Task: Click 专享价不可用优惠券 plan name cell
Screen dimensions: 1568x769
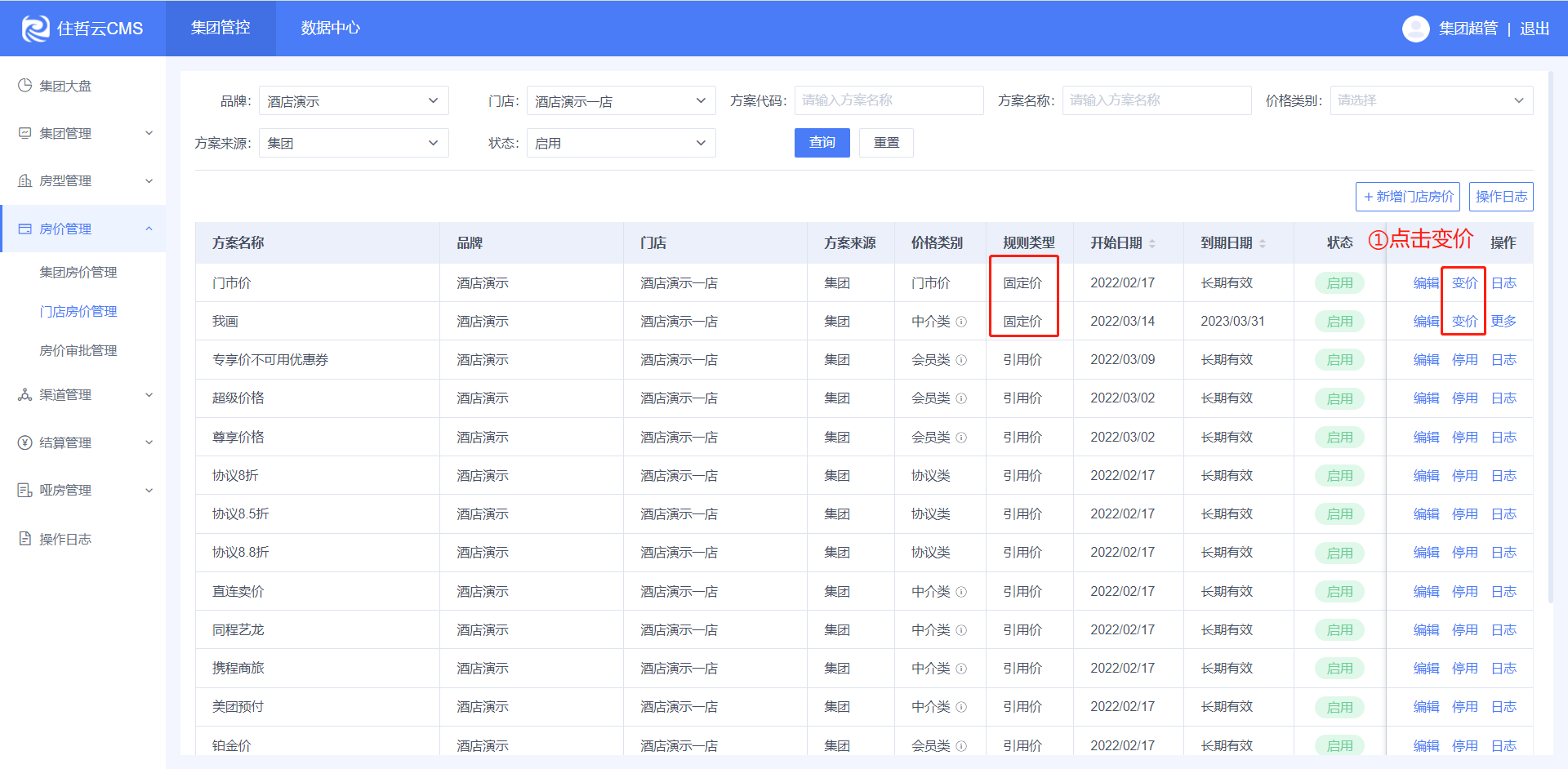Action: pos(270,360)
